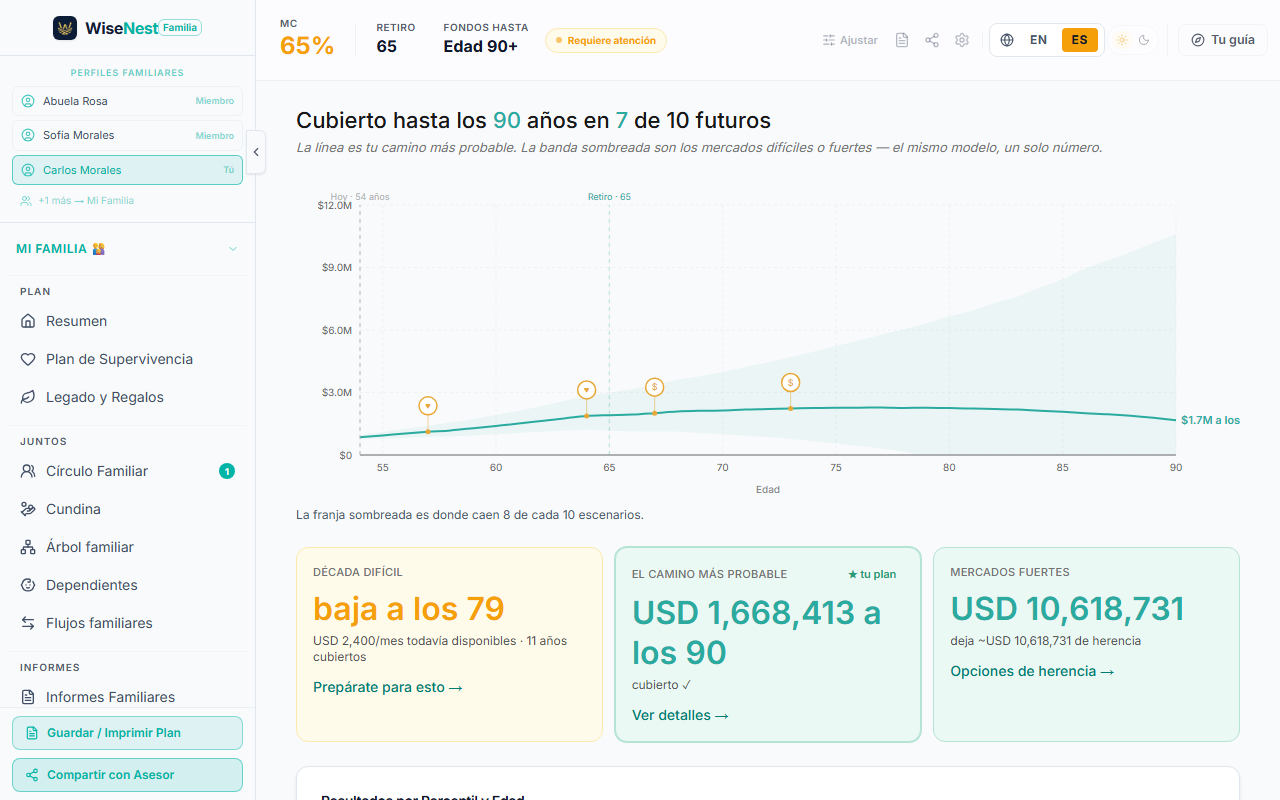
Task: Select the Sofía Morales profile
Action: point(128,135)
